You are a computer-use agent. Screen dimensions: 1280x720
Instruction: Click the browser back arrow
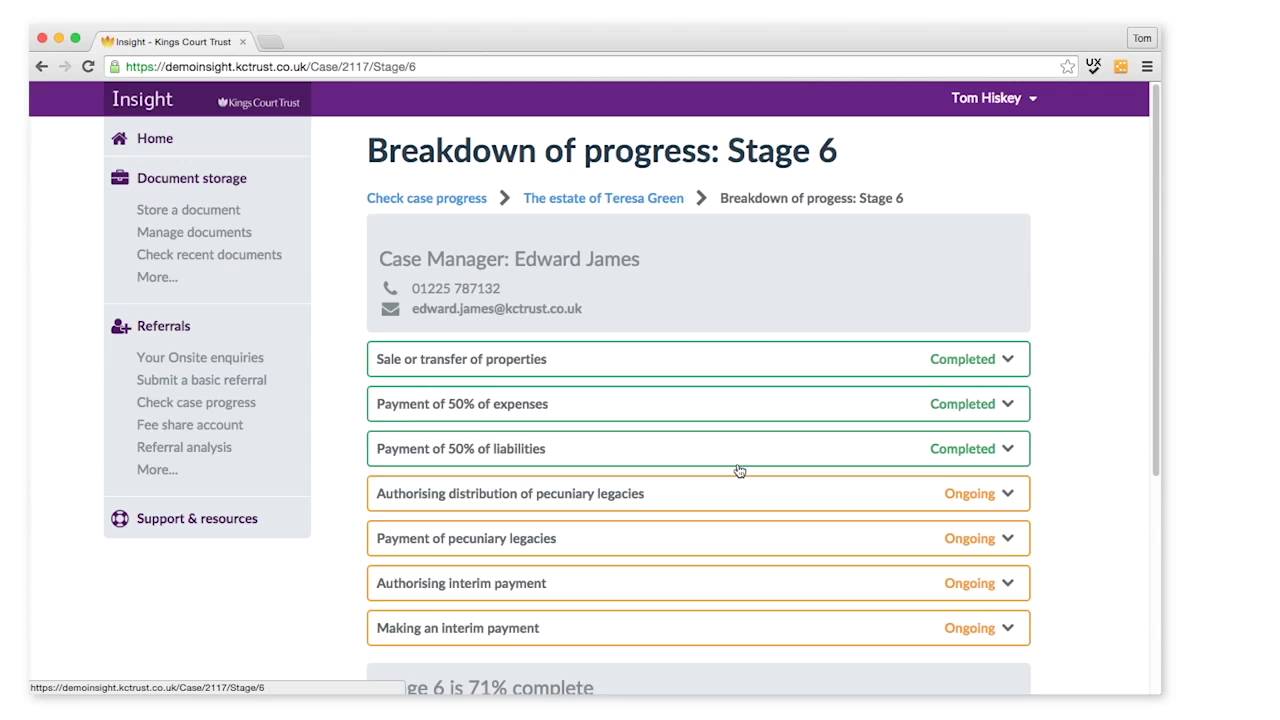point(41,67)
